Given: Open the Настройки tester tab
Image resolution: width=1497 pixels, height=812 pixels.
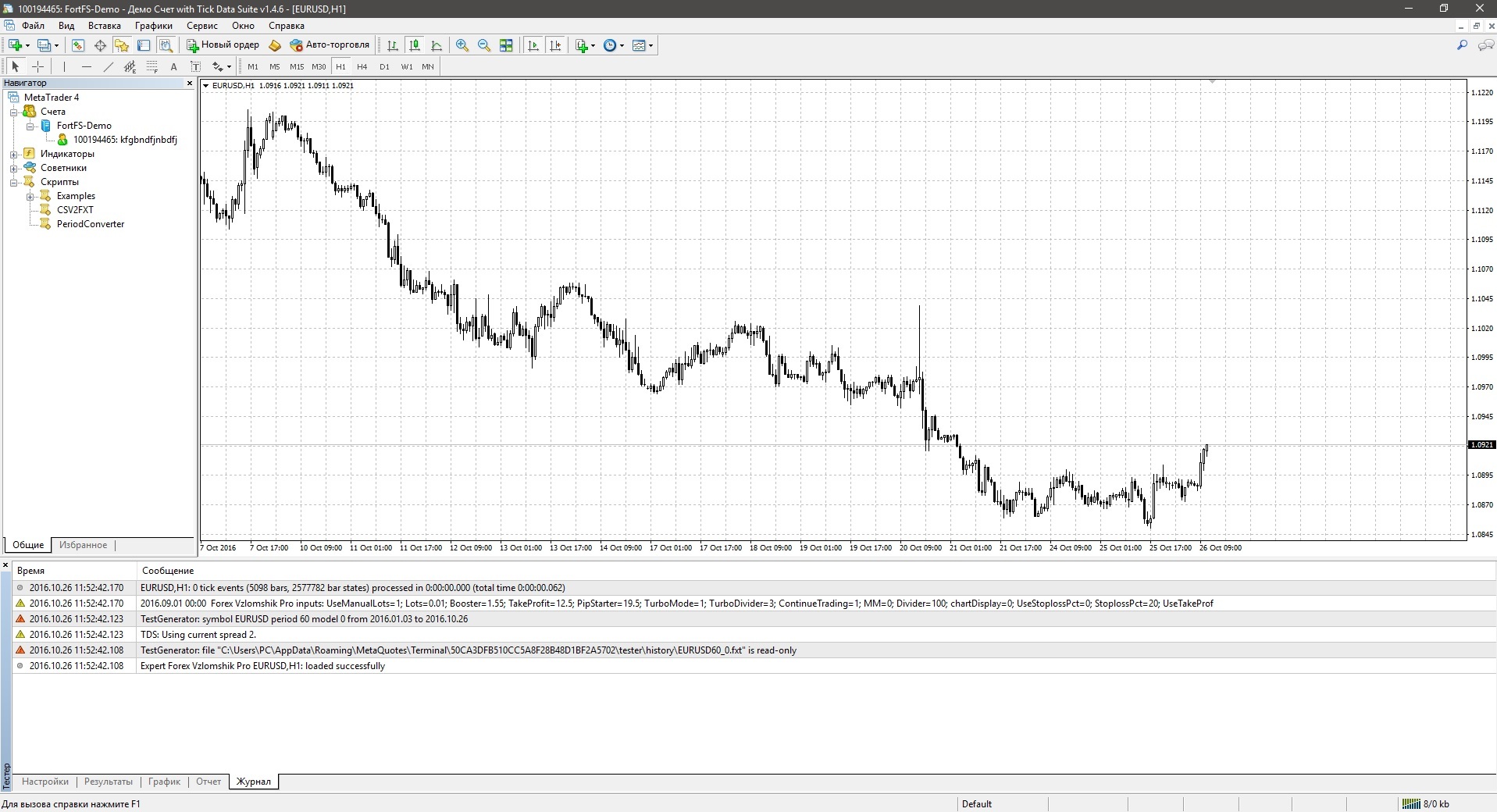Looking at the screenshot, I should coord(45,782).
